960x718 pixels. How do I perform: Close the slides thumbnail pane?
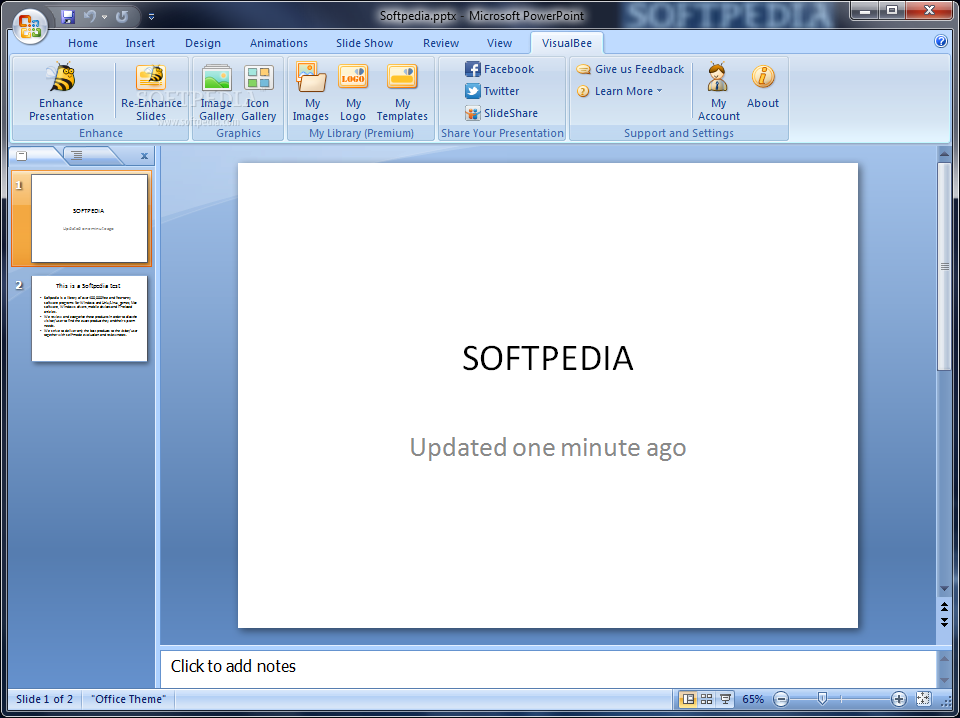(x=144, y=156)
